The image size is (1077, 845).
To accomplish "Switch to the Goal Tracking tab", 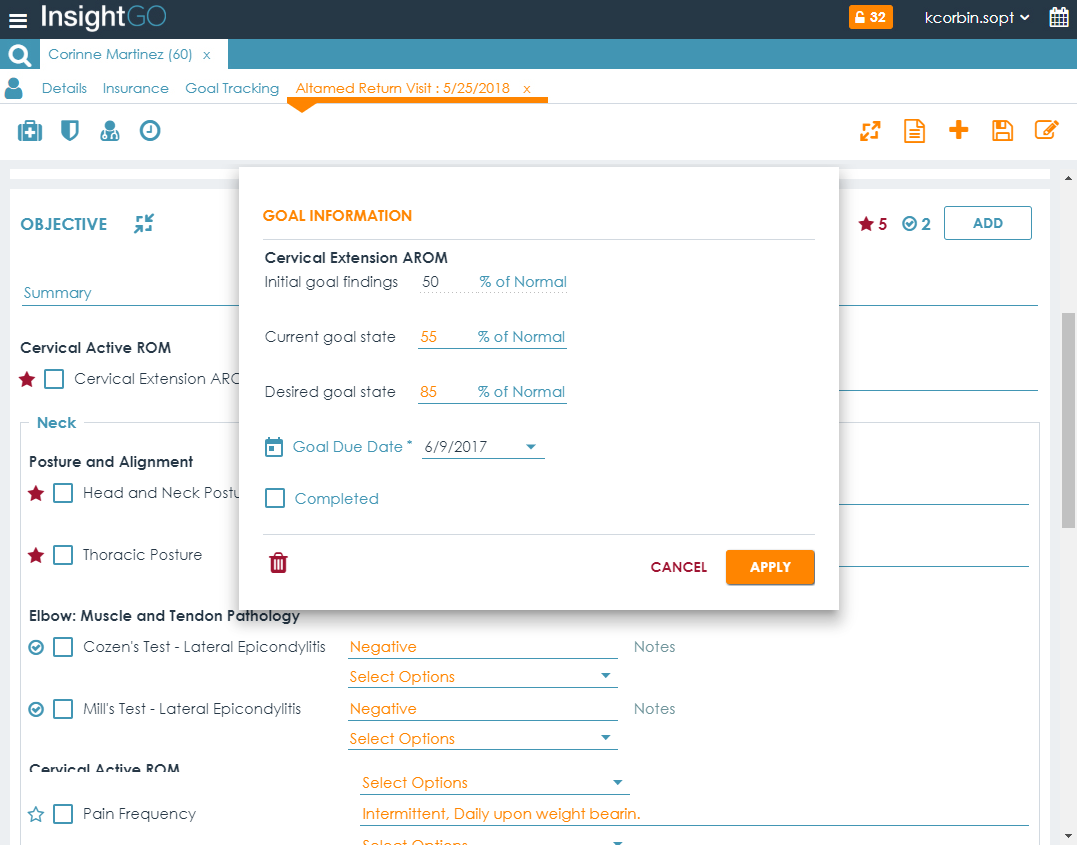I will coord(232,88).
